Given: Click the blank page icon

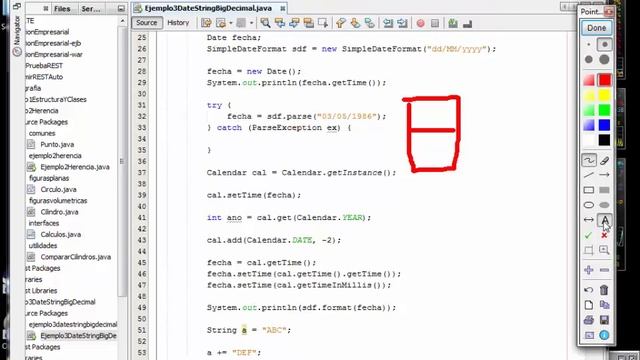Looking at the screenshot, I should click(x=589, y=305).
